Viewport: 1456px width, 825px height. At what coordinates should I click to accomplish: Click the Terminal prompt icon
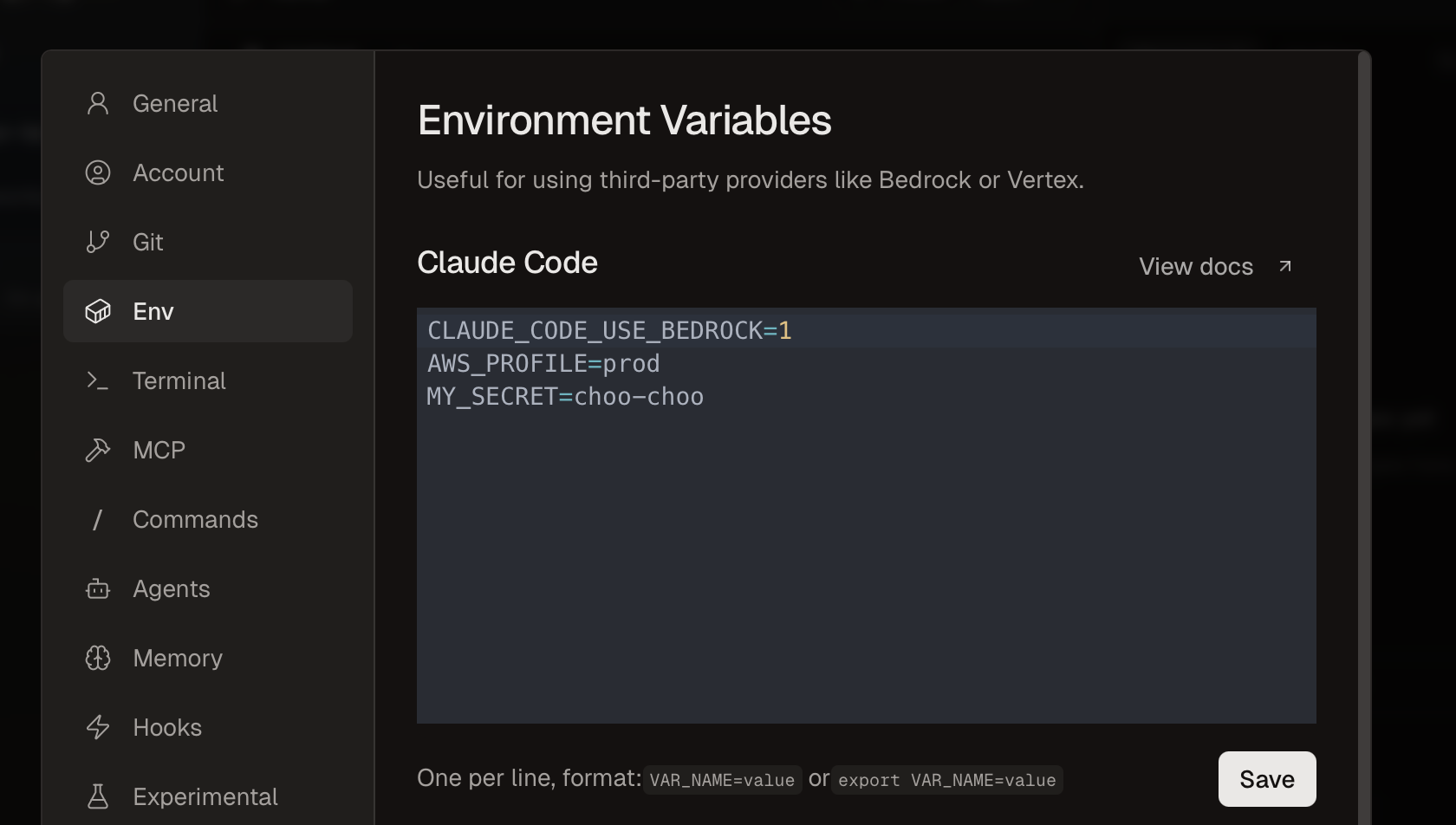tap(97, 380)
